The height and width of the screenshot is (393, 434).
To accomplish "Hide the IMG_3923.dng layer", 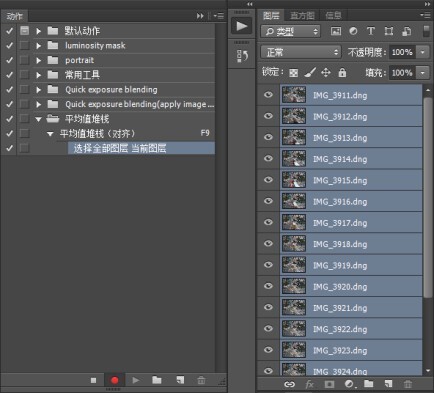I will 268,350.
